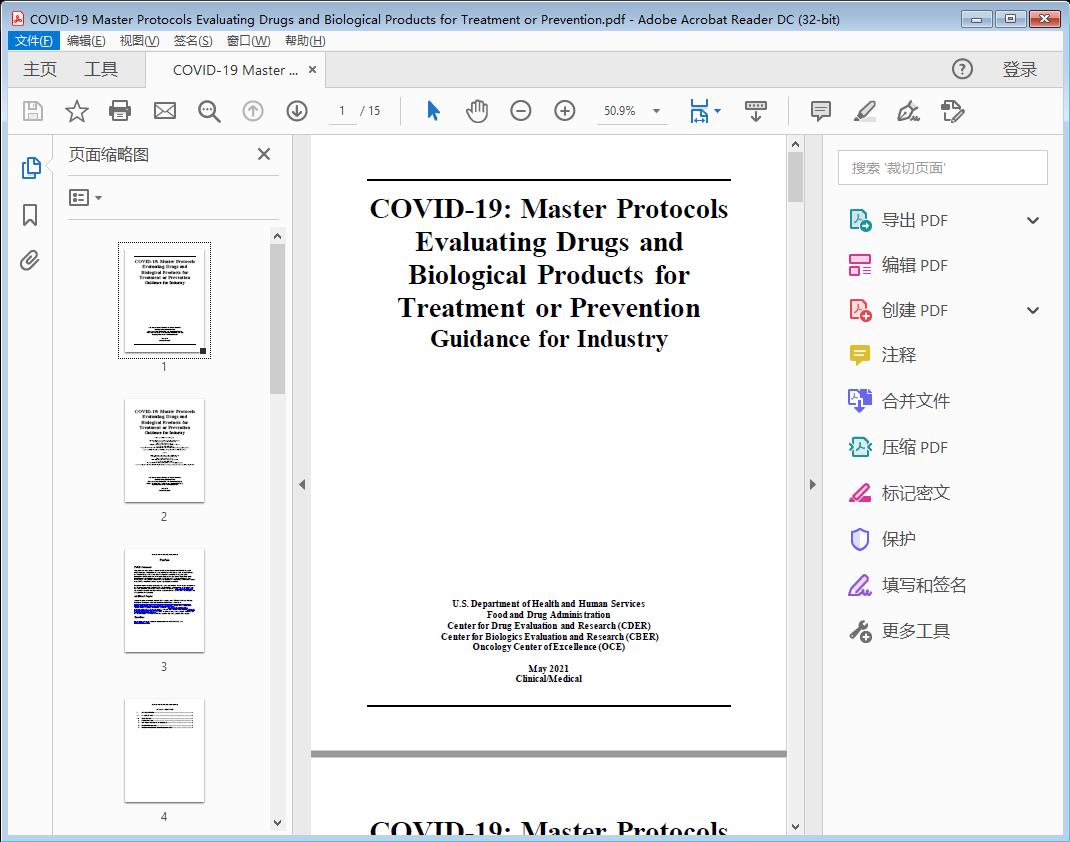The image size is (1070, 842).
Task: Enable reading mode with the display icon
Action: [755, 111]
